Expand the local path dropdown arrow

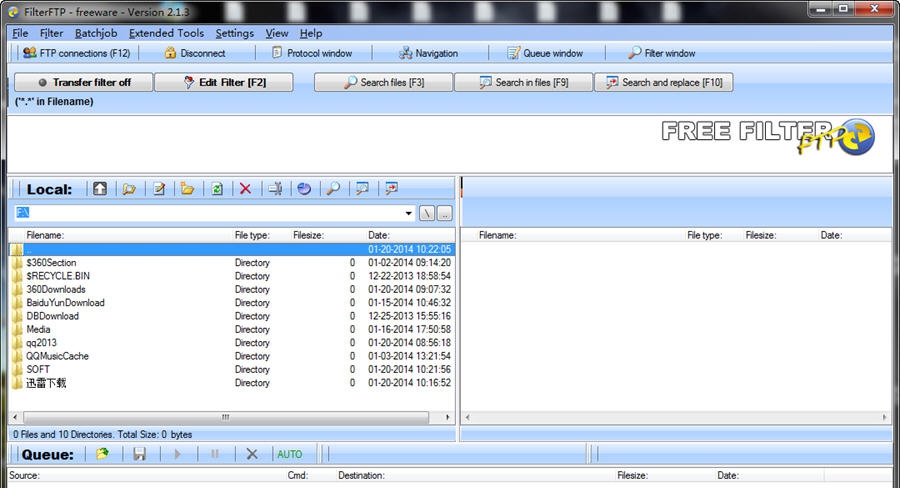pos(409,213)
